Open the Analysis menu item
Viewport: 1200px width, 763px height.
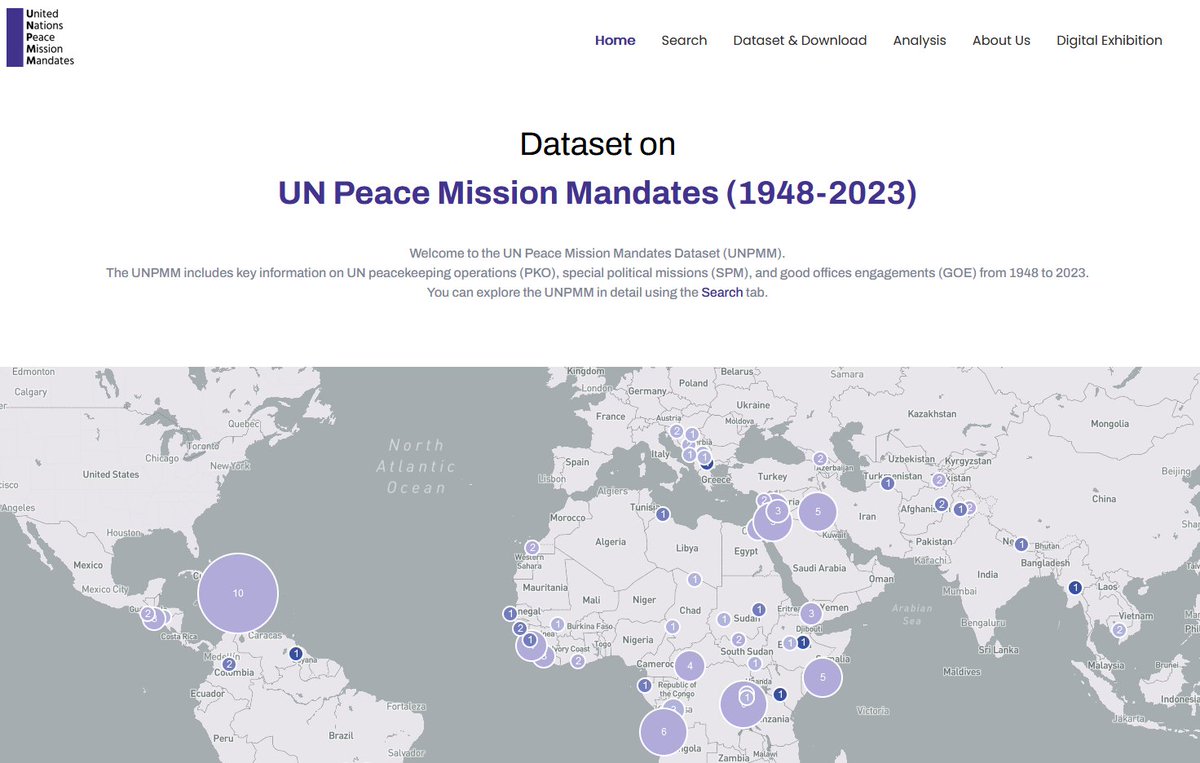919,41
